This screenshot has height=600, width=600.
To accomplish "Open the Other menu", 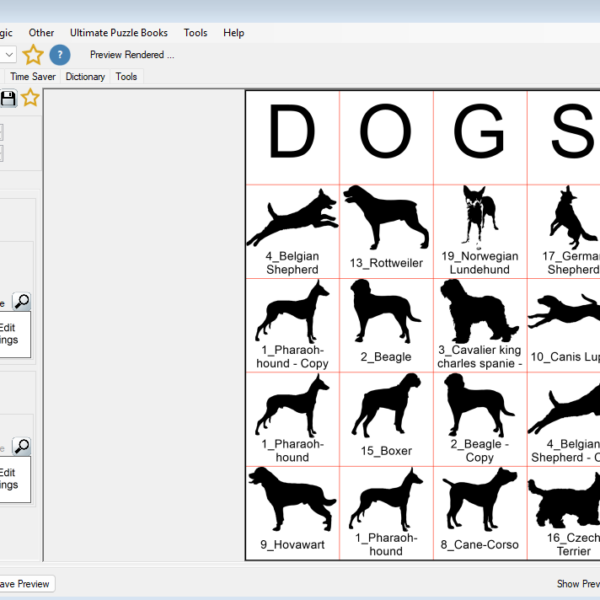I will pyautogui.click(x=42, y=33).
